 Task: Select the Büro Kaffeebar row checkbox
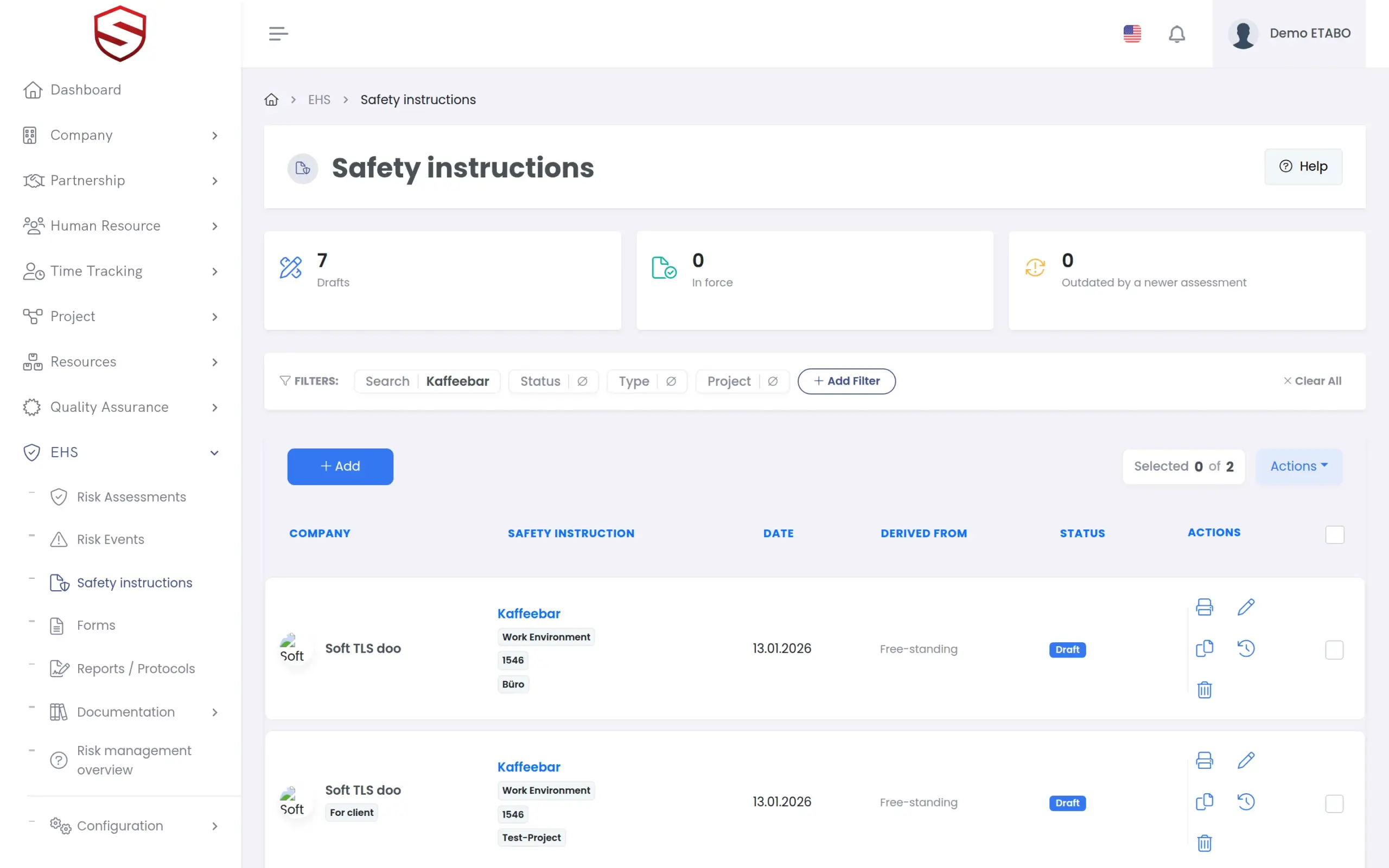pyautogui.click(x=1334, y=650)
